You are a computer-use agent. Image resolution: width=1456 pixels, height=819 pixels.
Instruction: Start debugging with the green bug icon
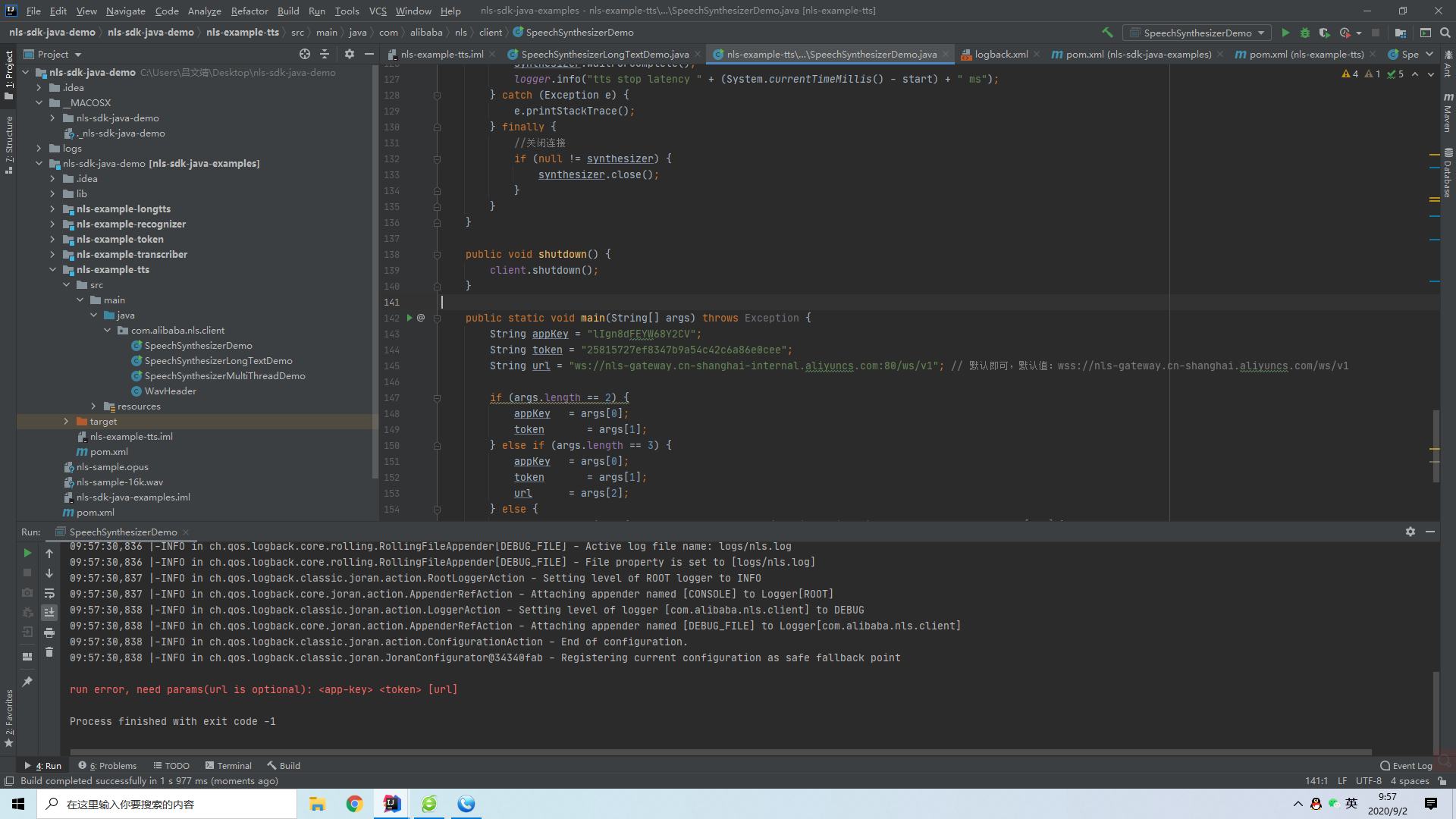pos(1305,33)
